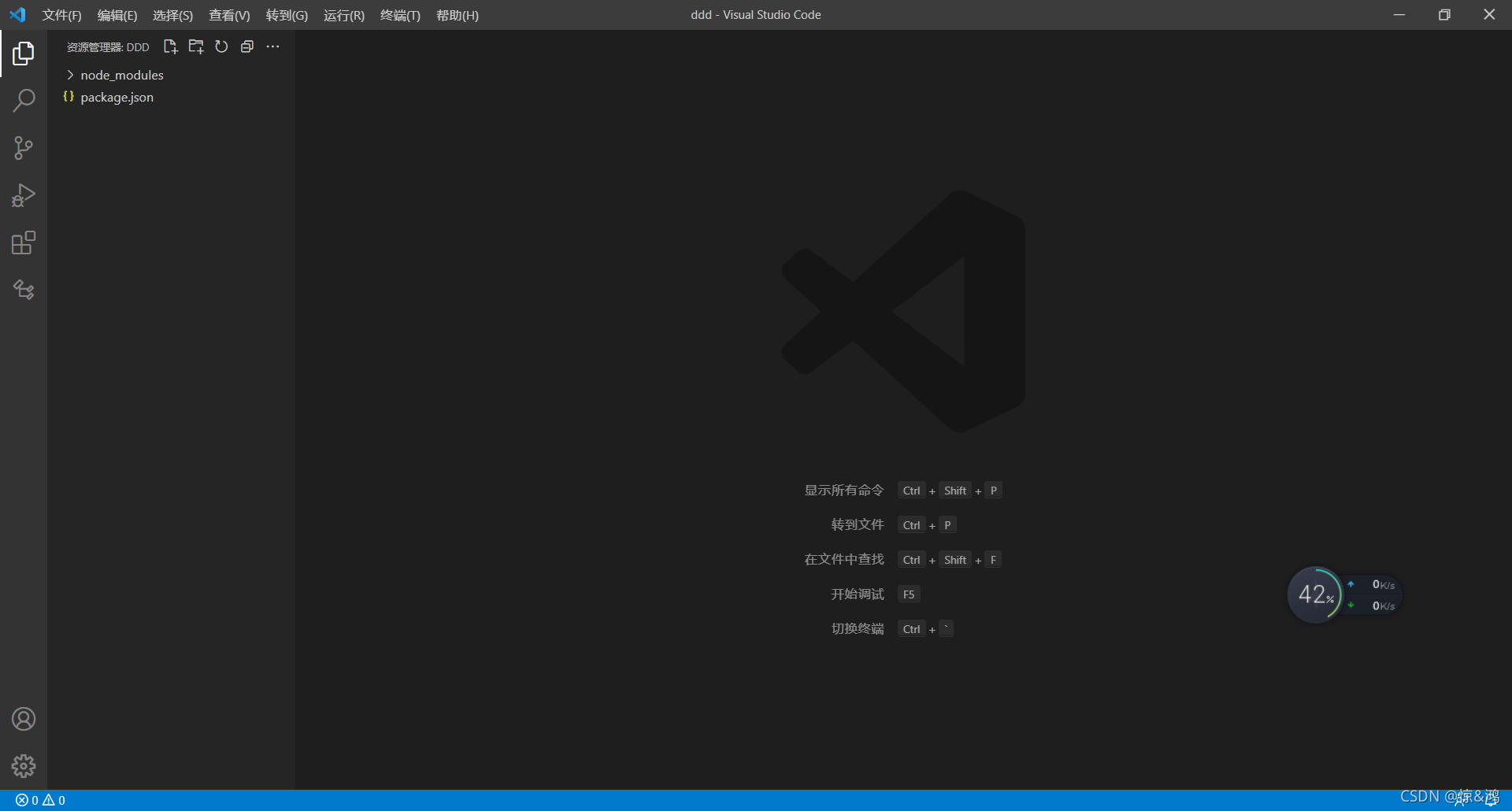Open the 编辑(E) menu

click(117, 15)
